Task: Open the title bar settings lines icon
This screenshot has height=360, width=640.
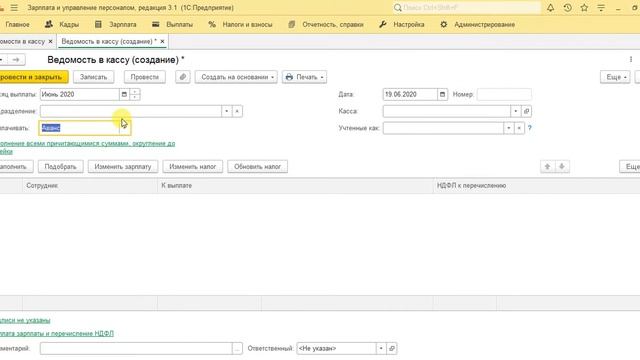Action: (x=601, y=8)
